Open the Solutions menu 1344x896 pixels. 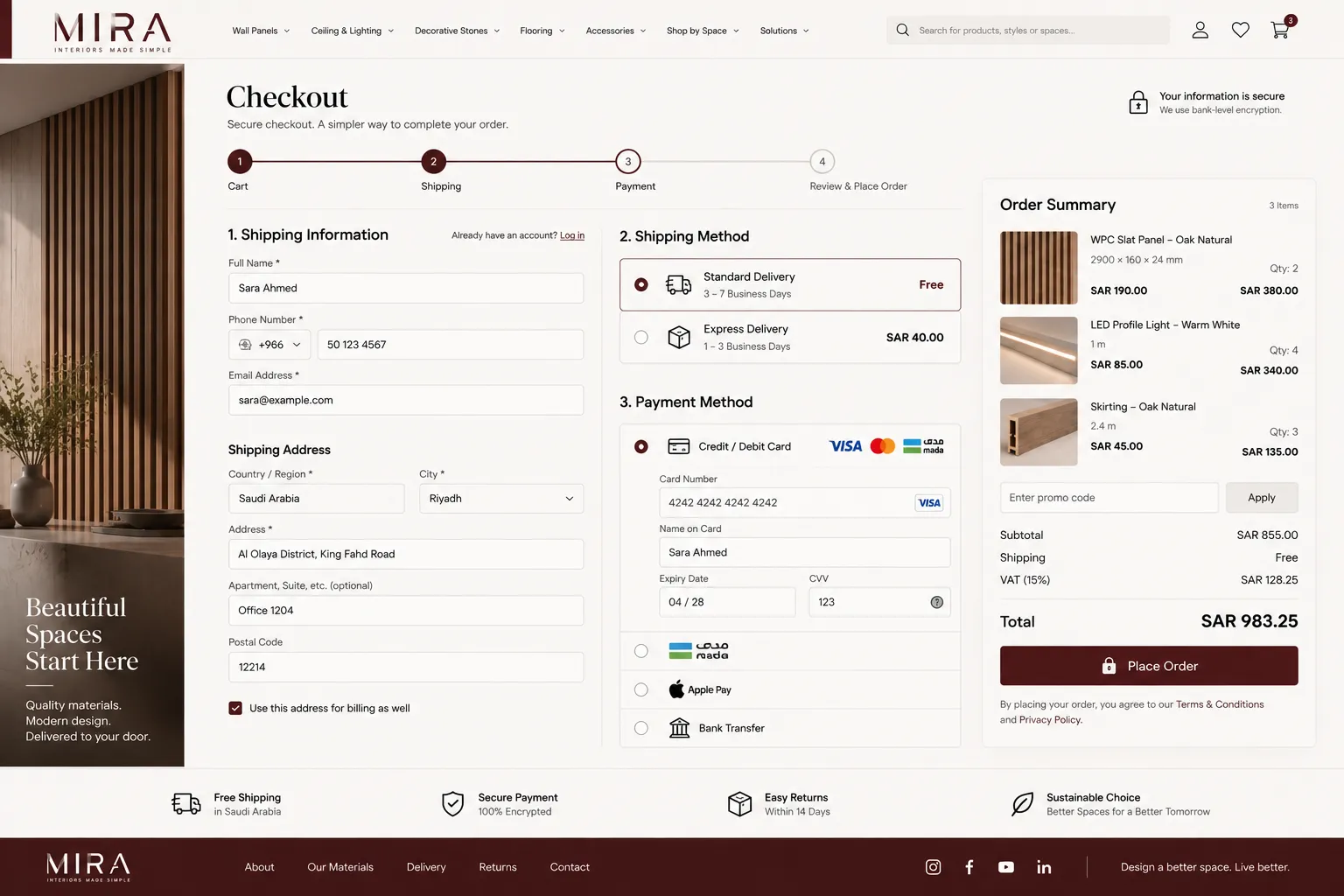pos(785,31)
